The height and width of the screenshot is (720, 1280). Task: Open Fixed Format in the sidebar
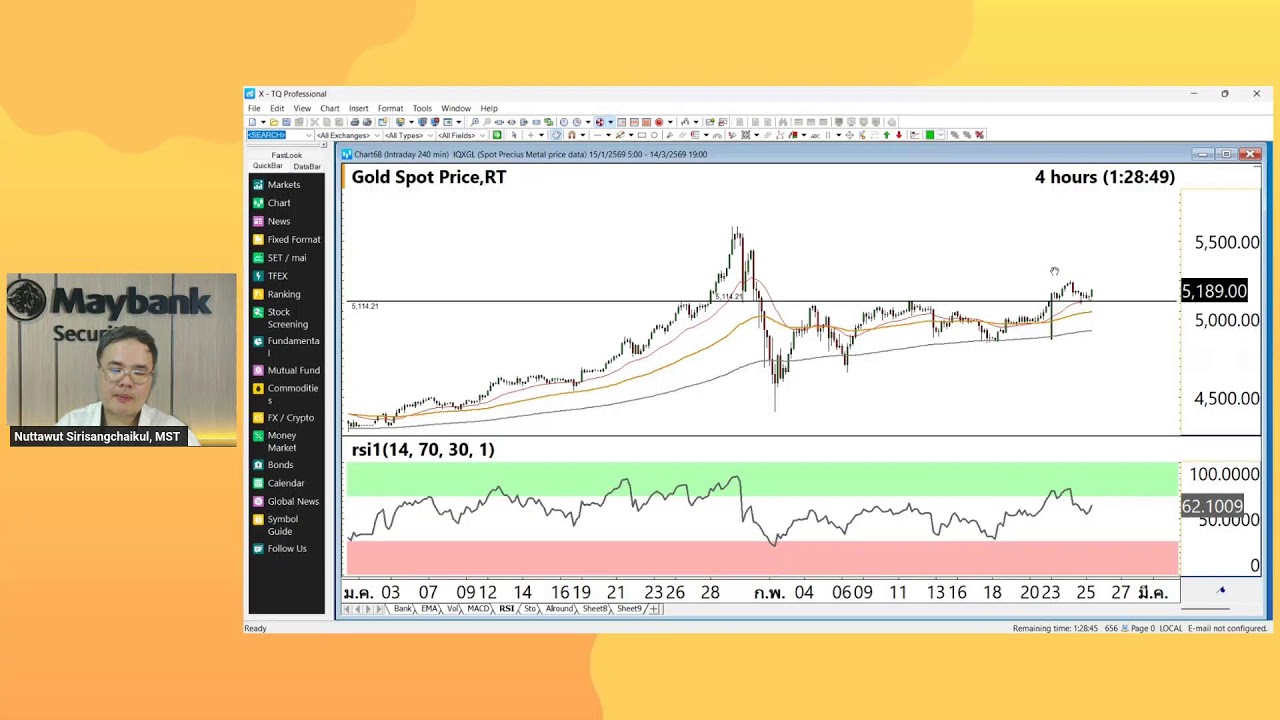[x=287, y=240]
